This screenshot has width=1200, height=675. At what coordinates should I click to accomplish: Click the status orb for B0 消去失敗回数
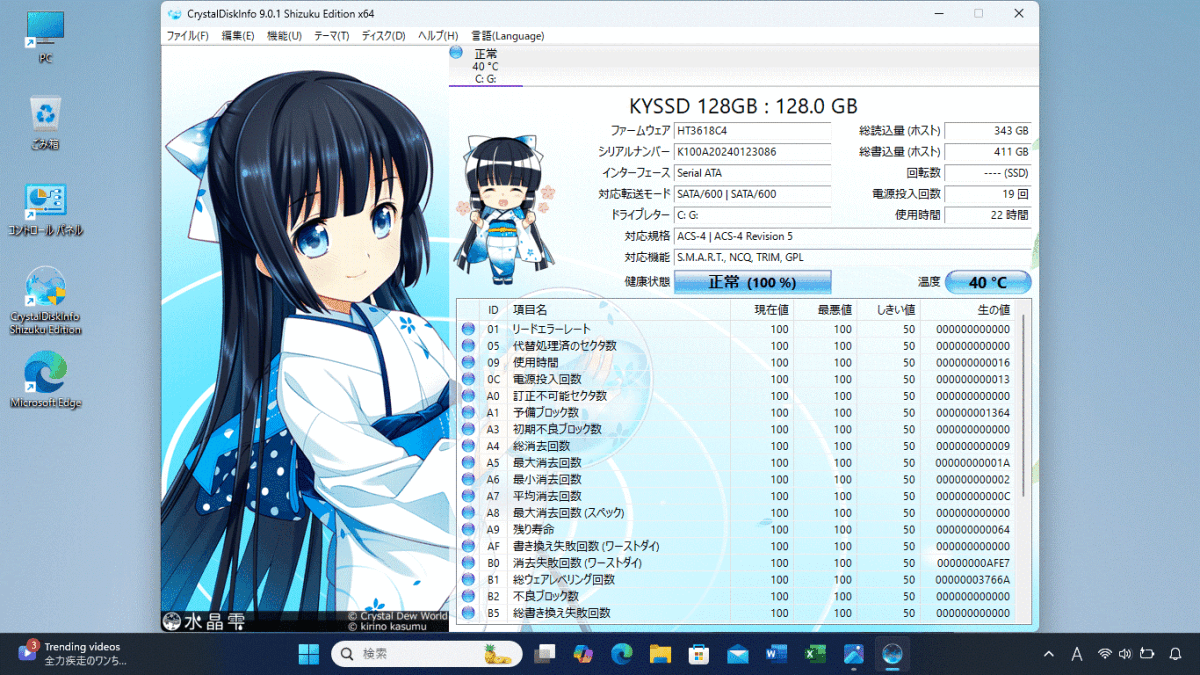tap(468, 563)
